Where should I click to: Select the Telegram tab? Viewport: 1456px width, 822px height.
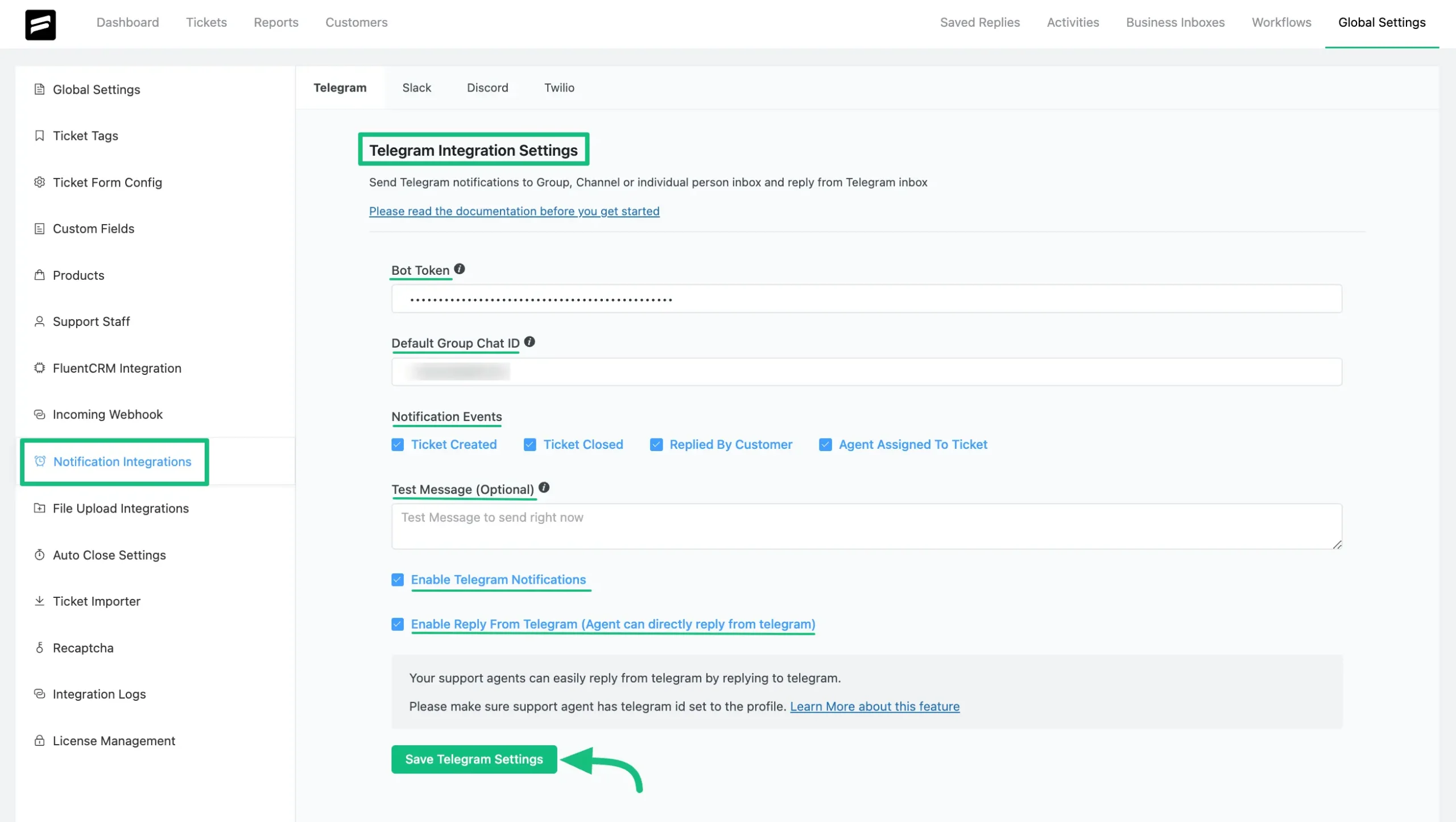coord(340,88)
